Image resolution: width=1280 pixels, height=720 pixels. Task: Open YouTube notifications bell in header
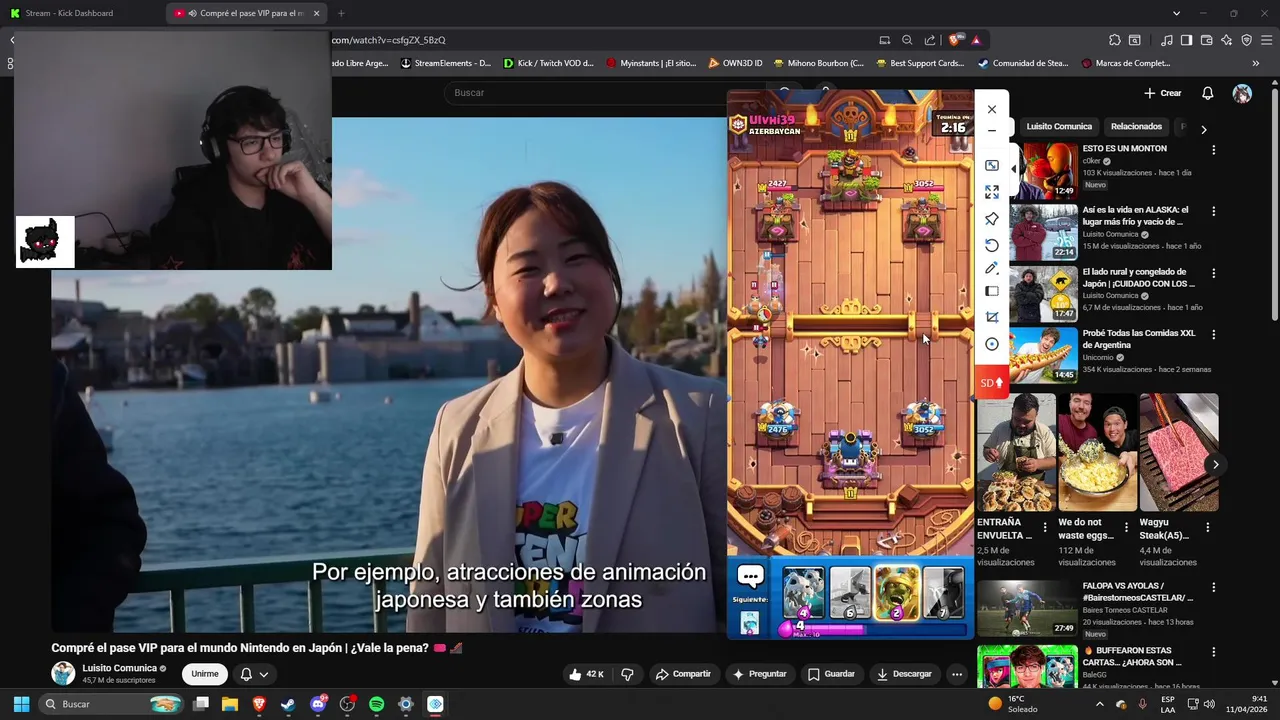[1207, 93]
